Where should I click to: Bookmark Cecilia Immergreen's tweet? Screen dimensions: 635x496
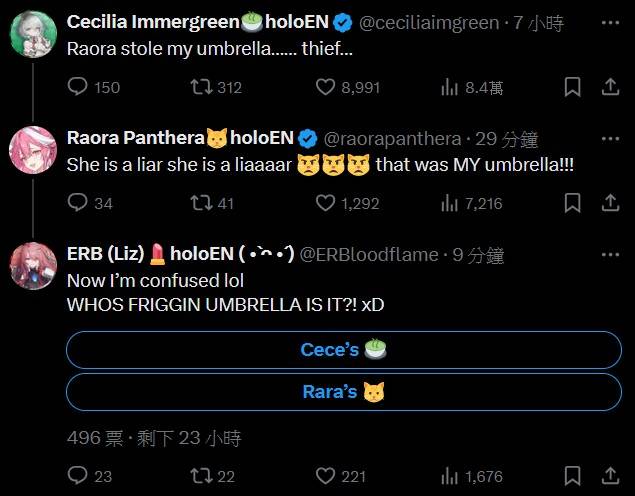pos(572,88)
